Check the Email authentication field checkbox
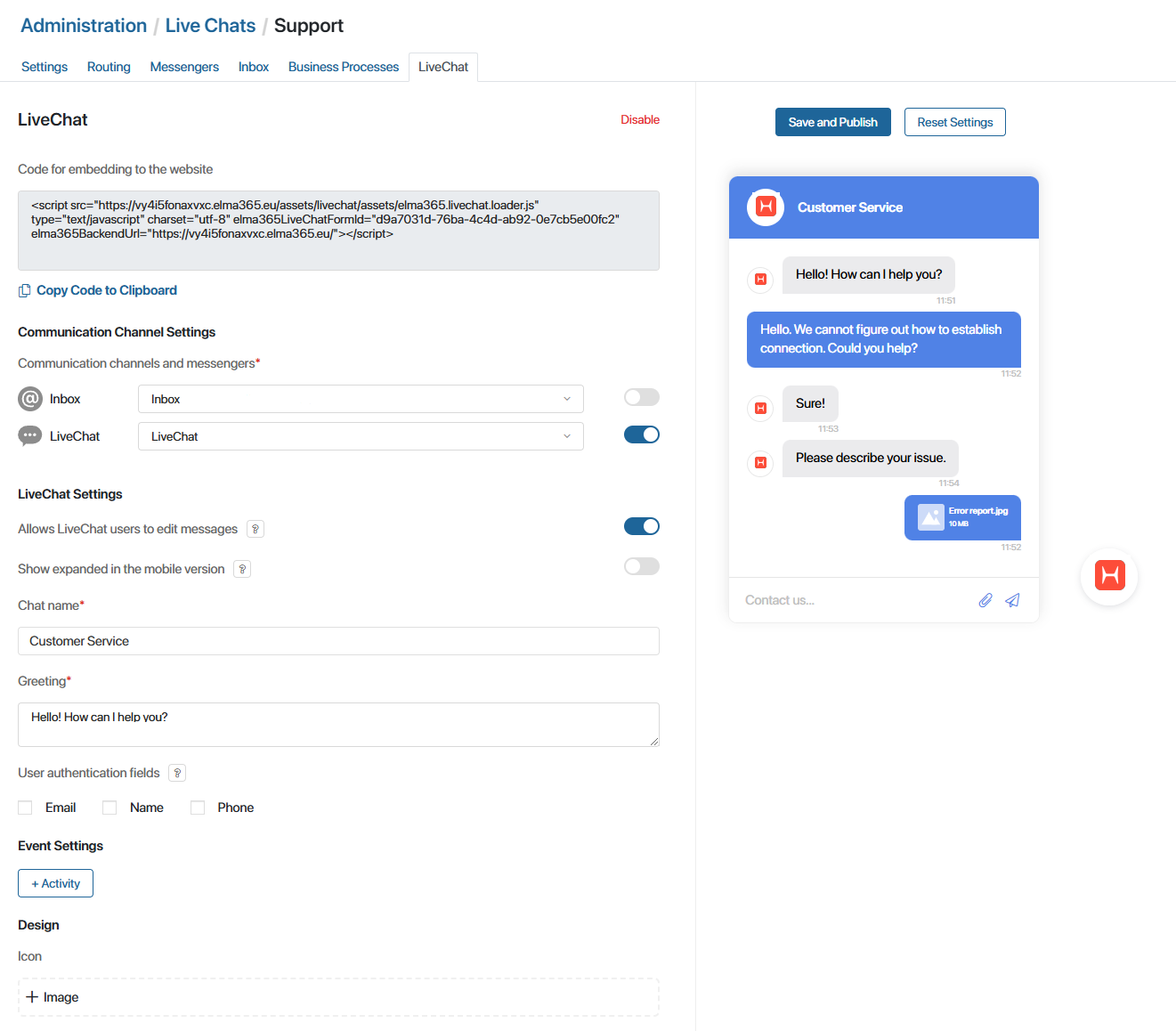 click(25, 808)
